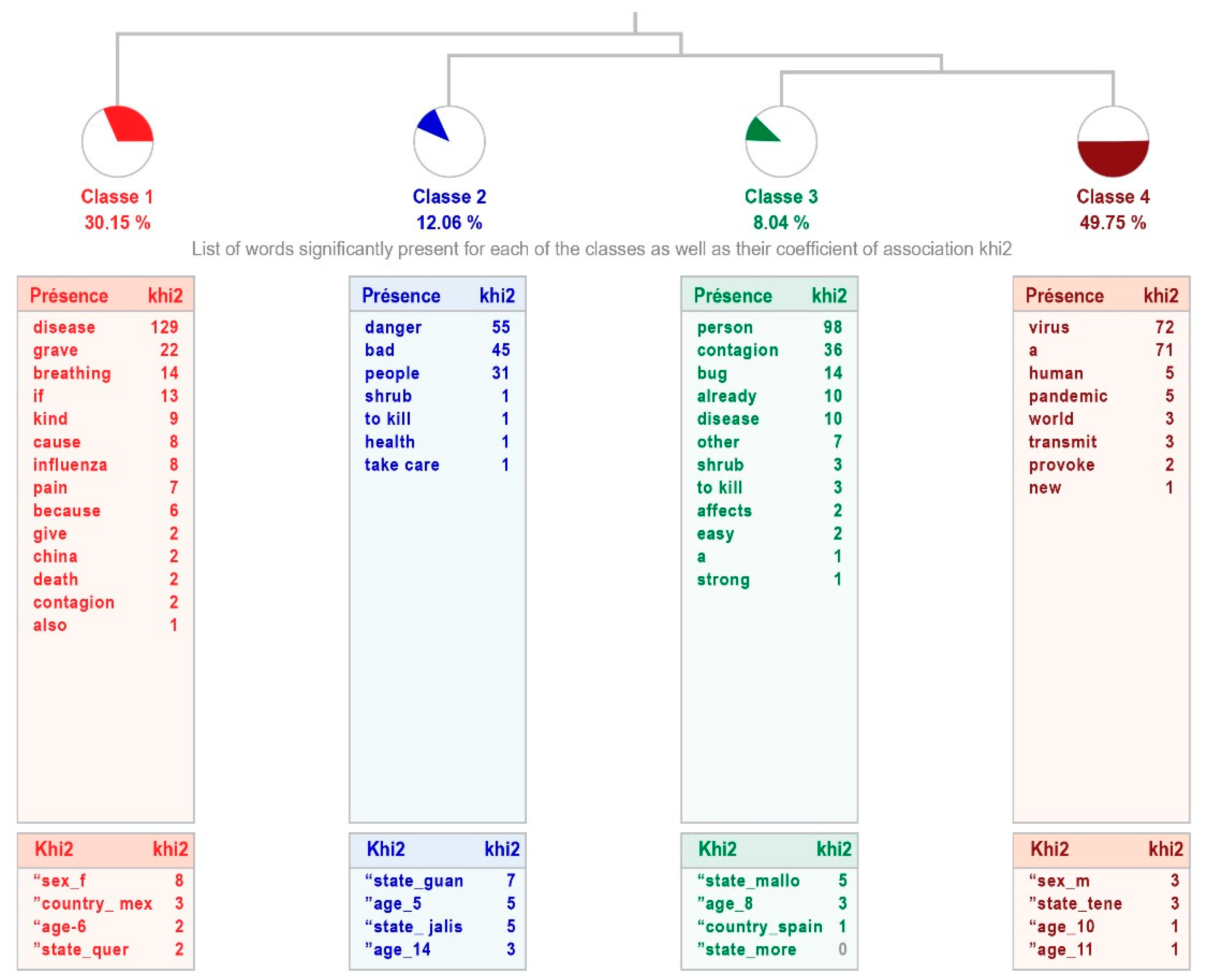Click the word 'pandemic' in Classe 4 list

click(x=1068, y=396)
